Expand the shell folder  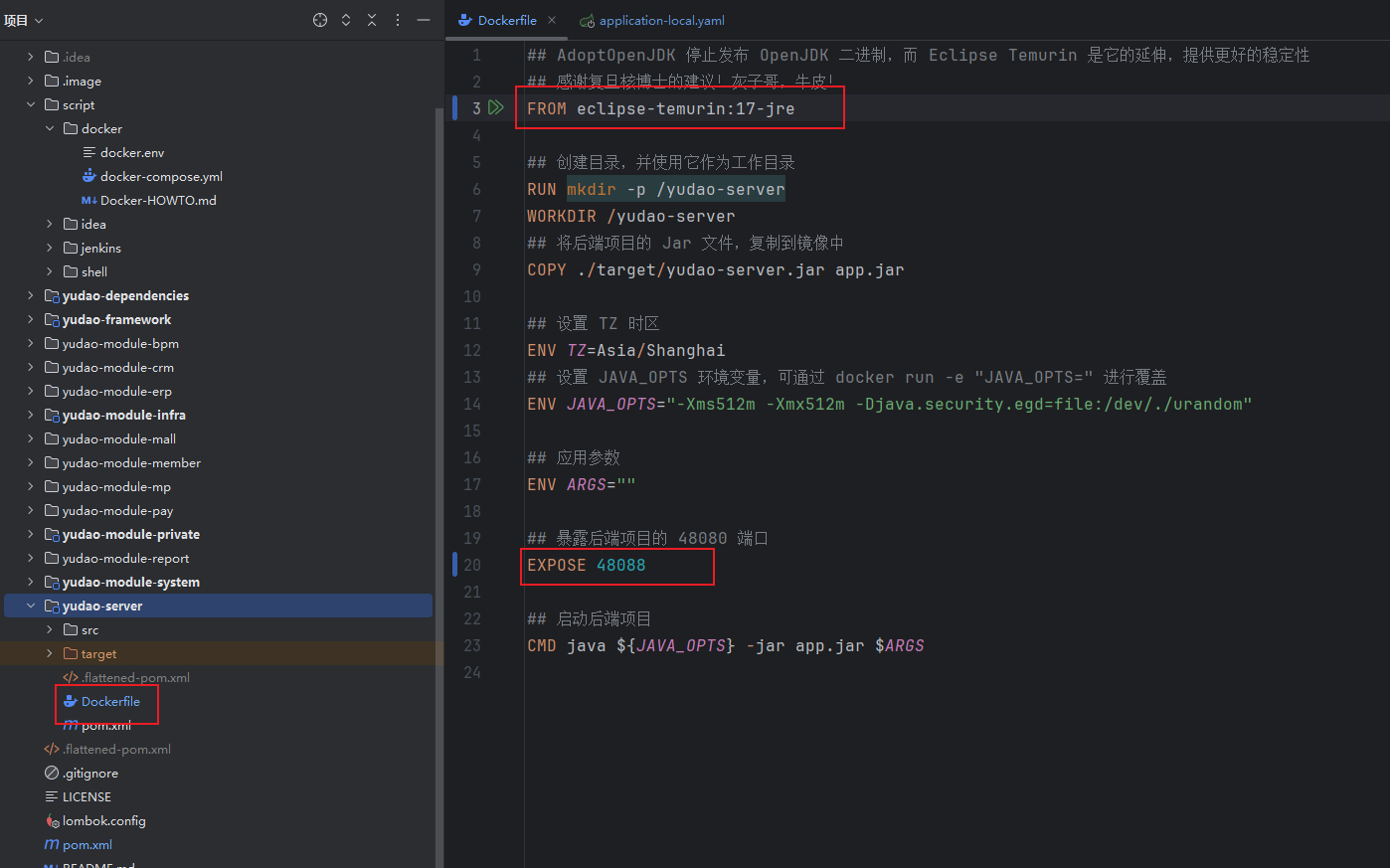click(x=50, y=271)
